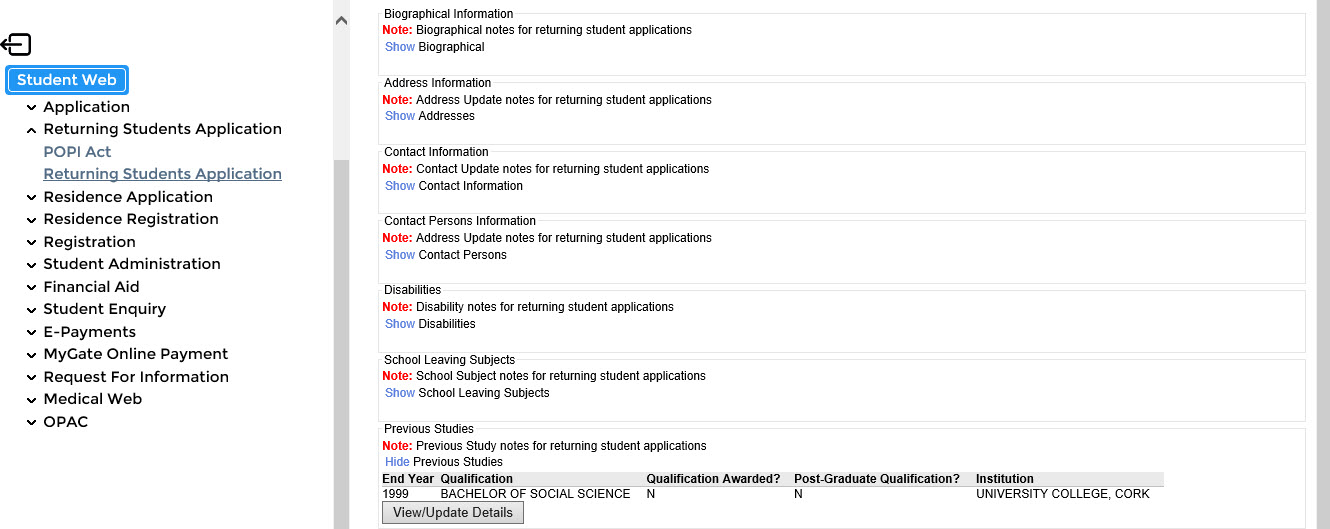Viewport: 1330px width, 529px height.
Task: Open the Registration menu item
Action: coord(89,242)
